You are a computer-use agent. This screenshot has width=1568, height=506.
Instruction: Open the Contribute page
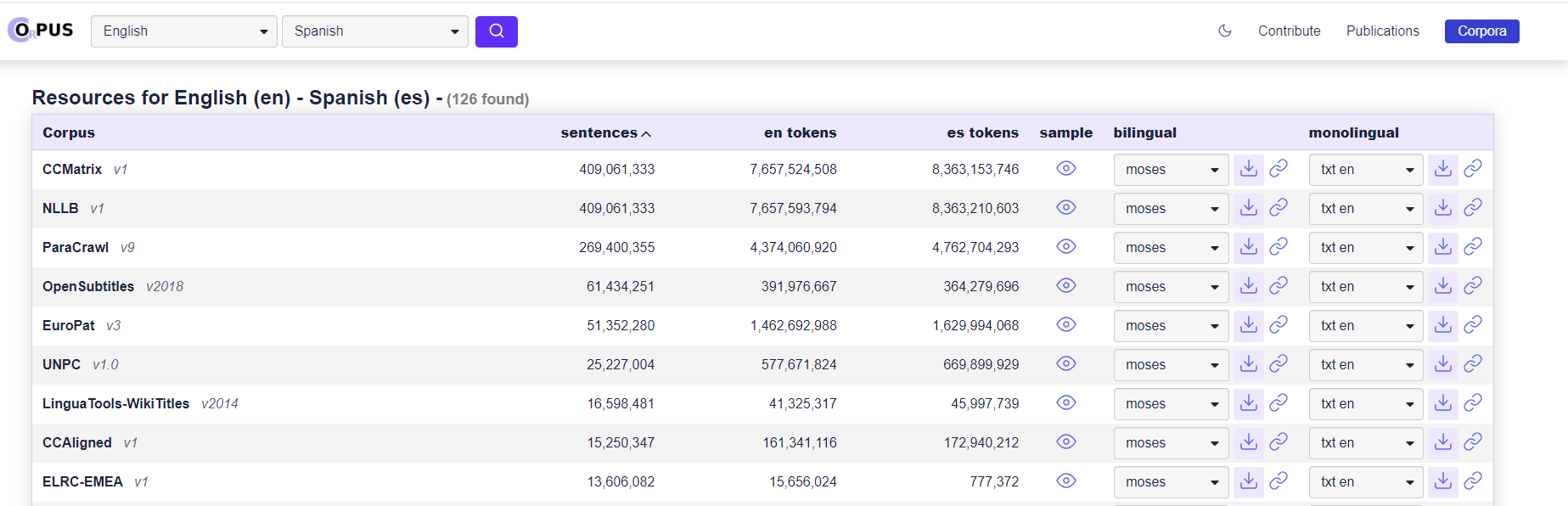click(x=1289, y=31)
